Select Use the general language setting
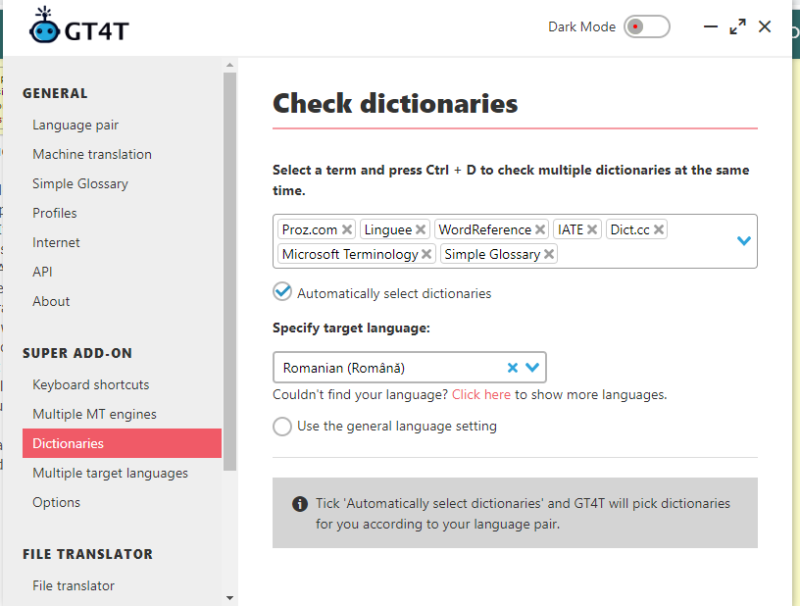Image resolution: width=800 pixels, height=606 pixels. (282, 426)
